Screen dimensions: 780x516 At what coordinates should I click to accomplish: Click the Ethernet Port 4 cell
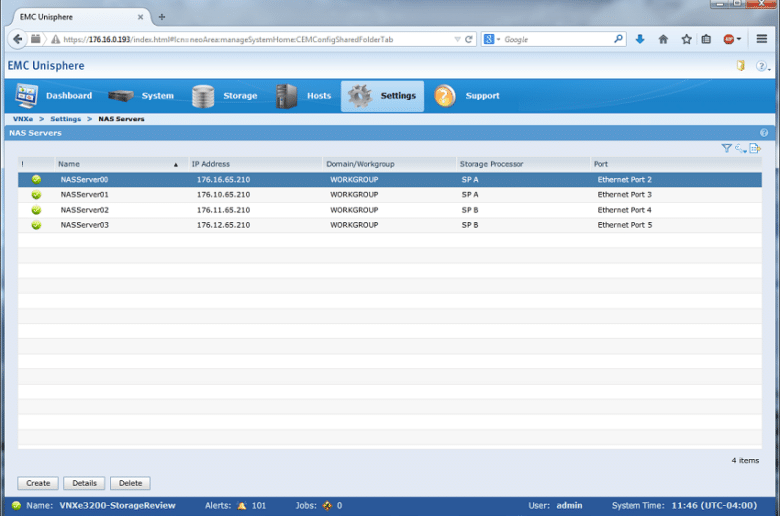point(624,210)
